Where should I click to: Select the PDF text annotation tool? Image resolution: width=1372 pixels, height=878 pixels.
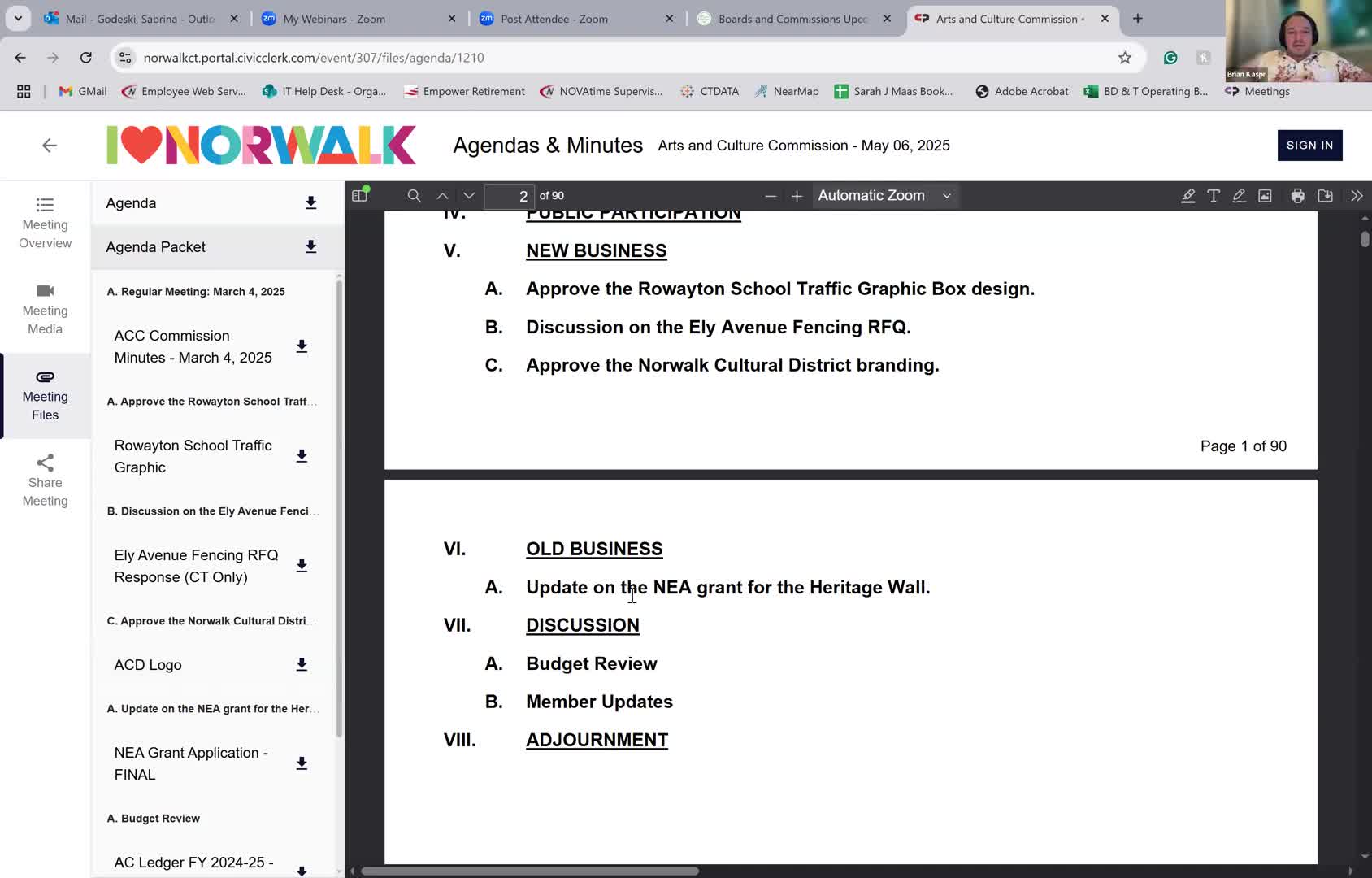click(x=1214, y=196)
